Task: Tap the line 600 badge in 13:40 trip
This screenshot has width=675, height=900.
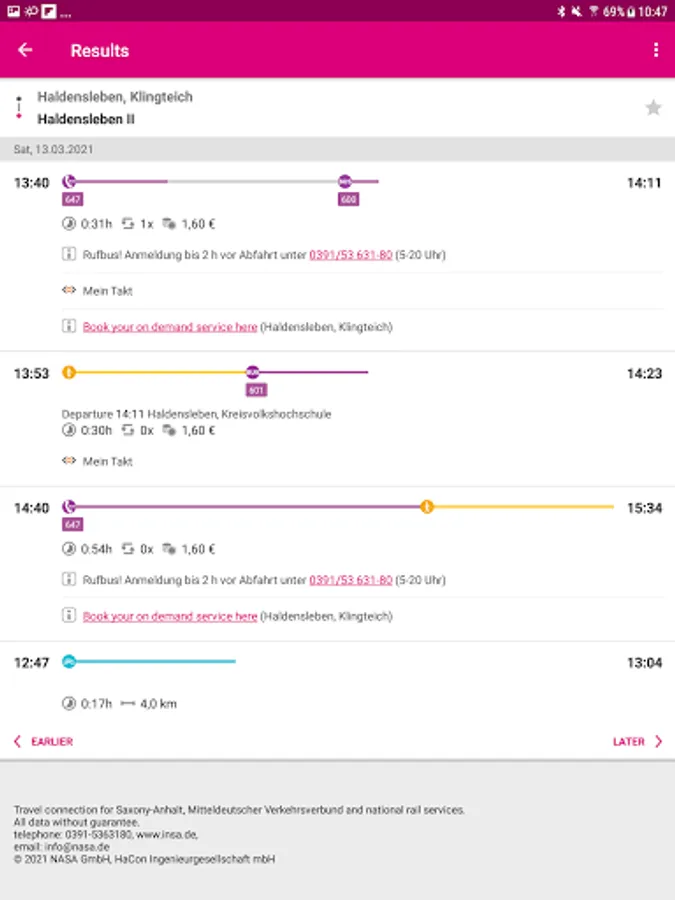Action: pyautogui.click(x=348, y=200)
